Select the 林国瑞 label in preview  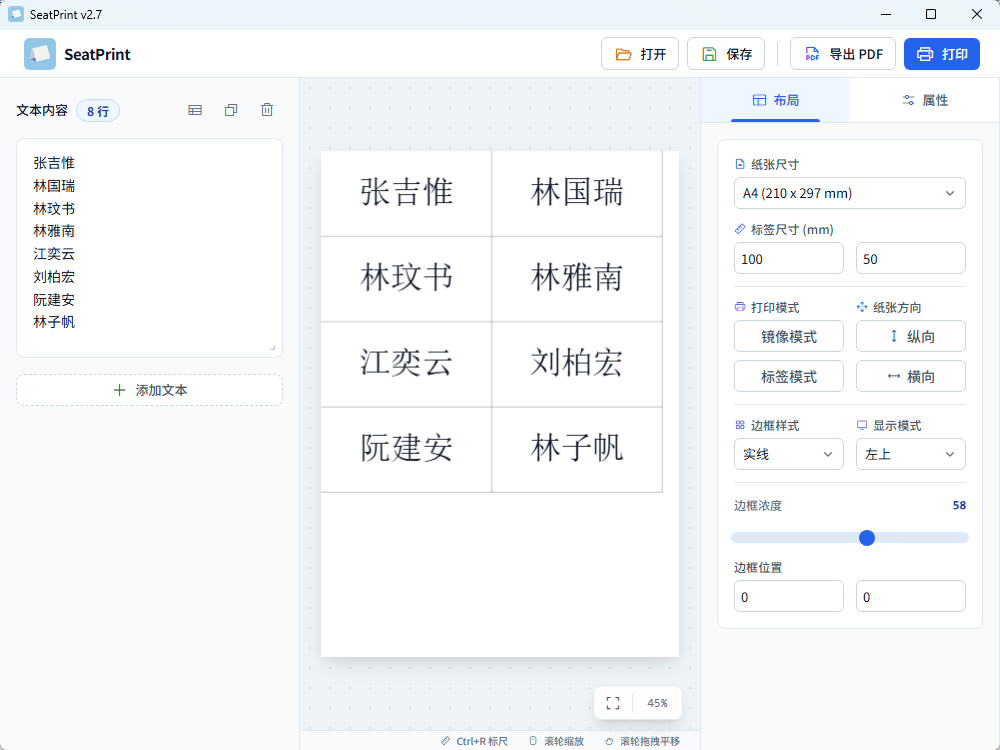577,193
